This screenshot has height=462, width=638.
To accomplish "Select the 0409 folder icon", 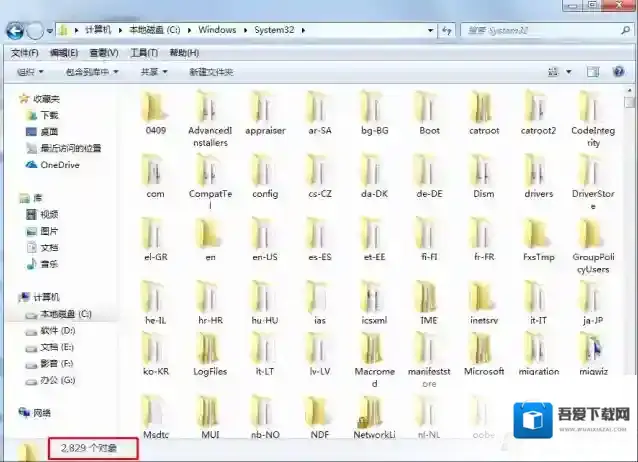I will pos(155,107).
